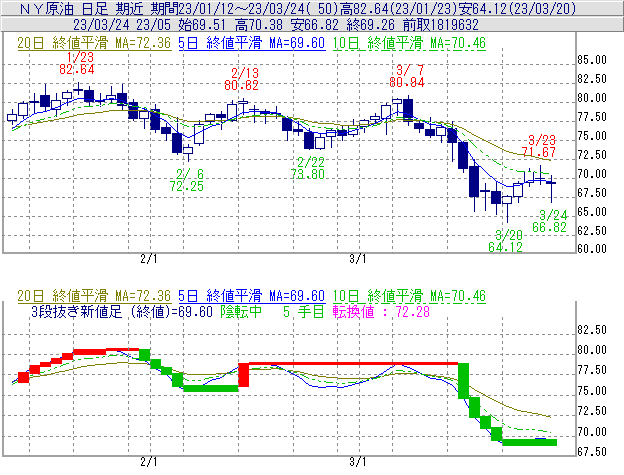The width and height of the screenshot is (624, 475).
Task: Click the 3/23 71.67 high label
Action: 538,146
